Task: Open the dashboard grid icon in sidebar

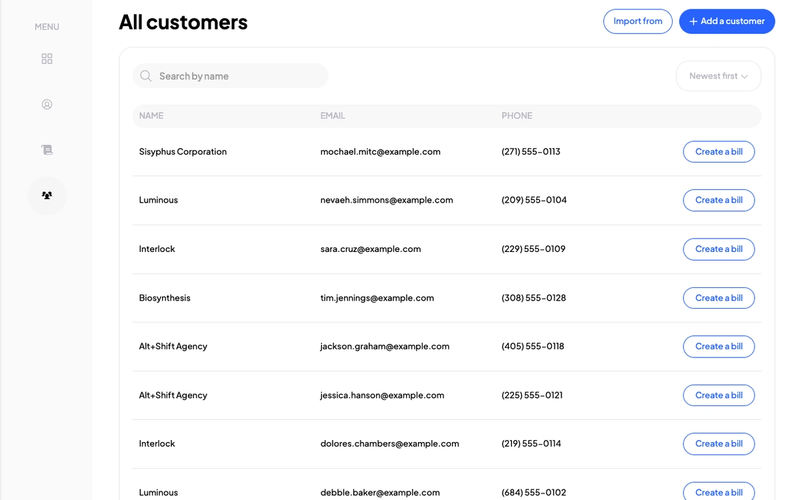Action: pyautogui.click(x=47, y=59)
